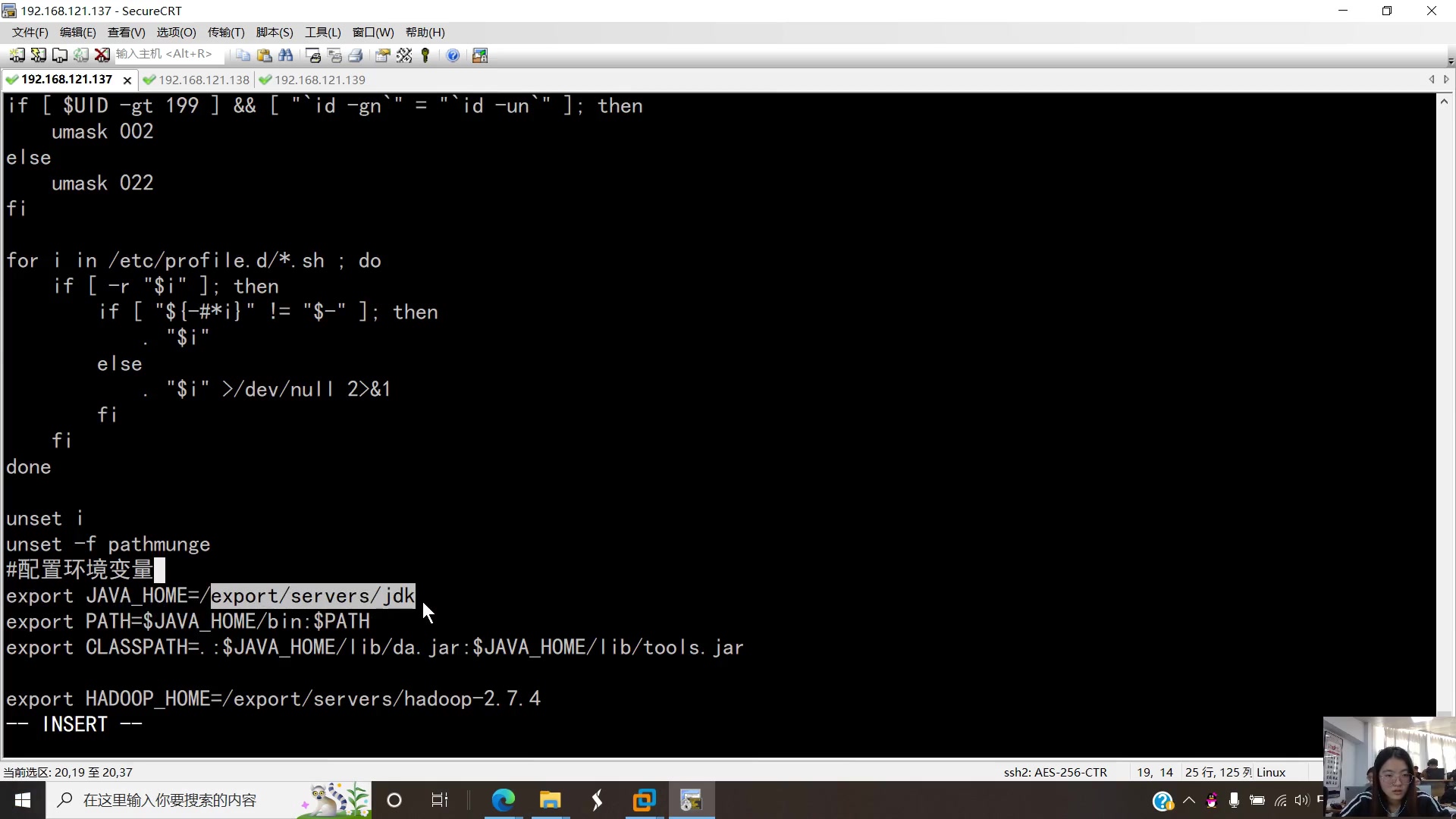Click the public key agent key icon
Image resolution: width=1456 pixels, height=819 pixels.
click(425, 55)
